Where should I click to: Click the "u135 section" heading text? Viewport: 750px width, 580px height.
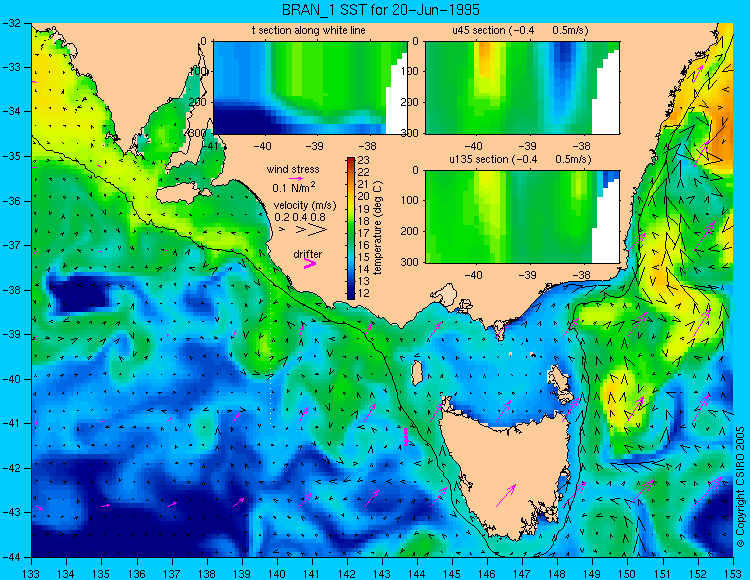click(479, 159)
